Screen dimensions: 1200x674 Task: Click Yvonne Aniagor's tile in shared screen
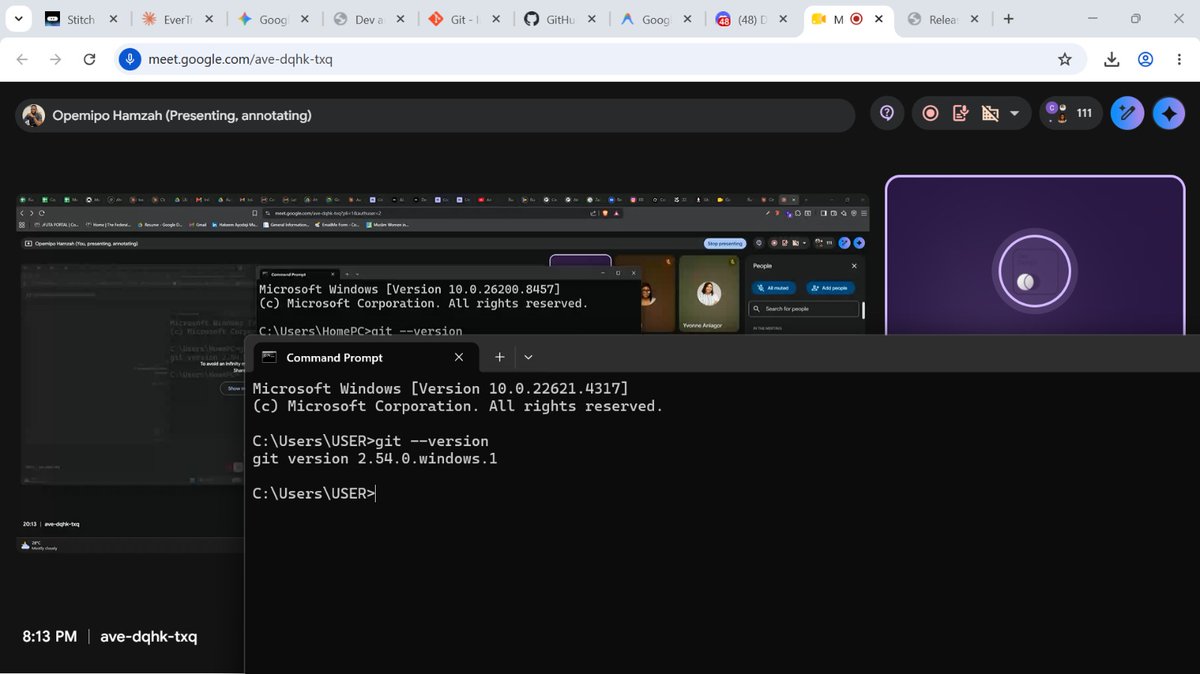tap(710, 294)
